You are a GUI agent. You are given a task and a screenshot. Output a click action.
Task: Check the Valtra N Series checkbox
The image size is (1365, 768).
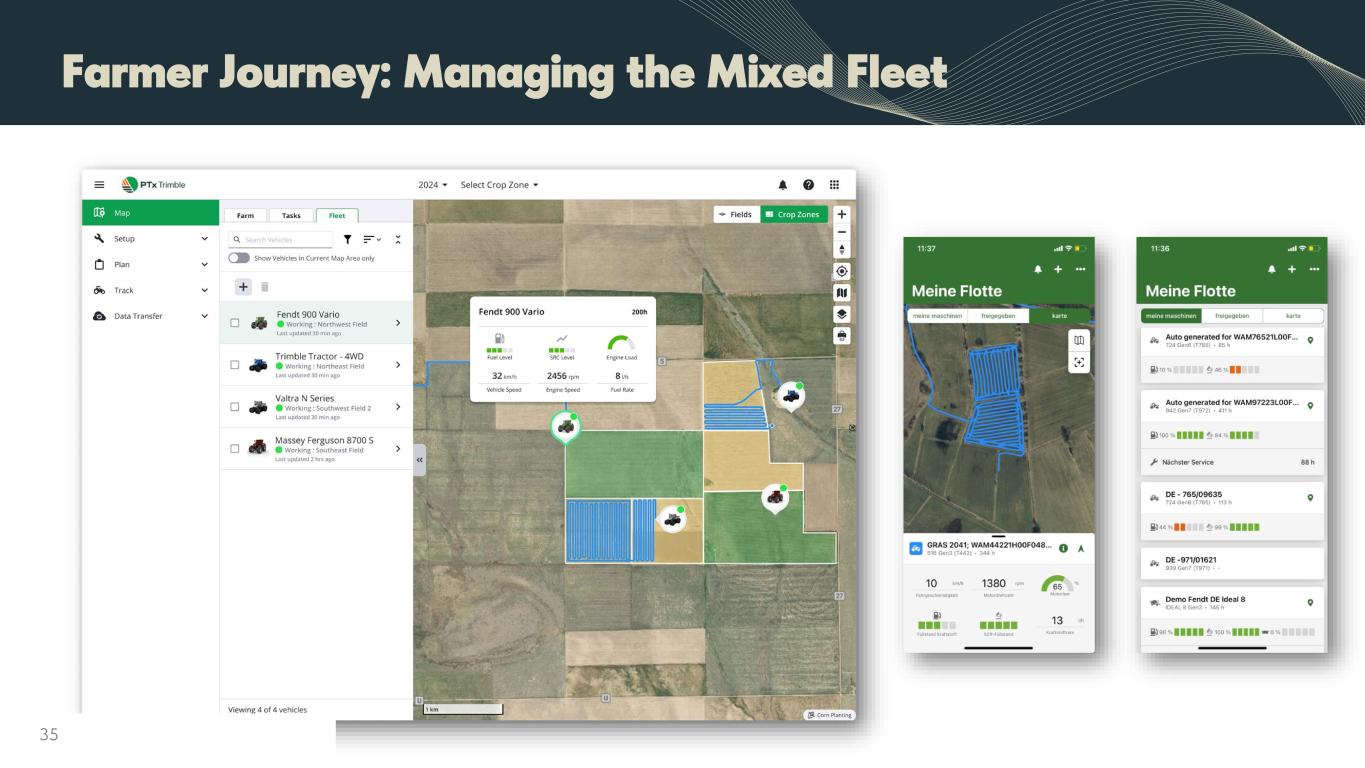[x=234, y=407]
